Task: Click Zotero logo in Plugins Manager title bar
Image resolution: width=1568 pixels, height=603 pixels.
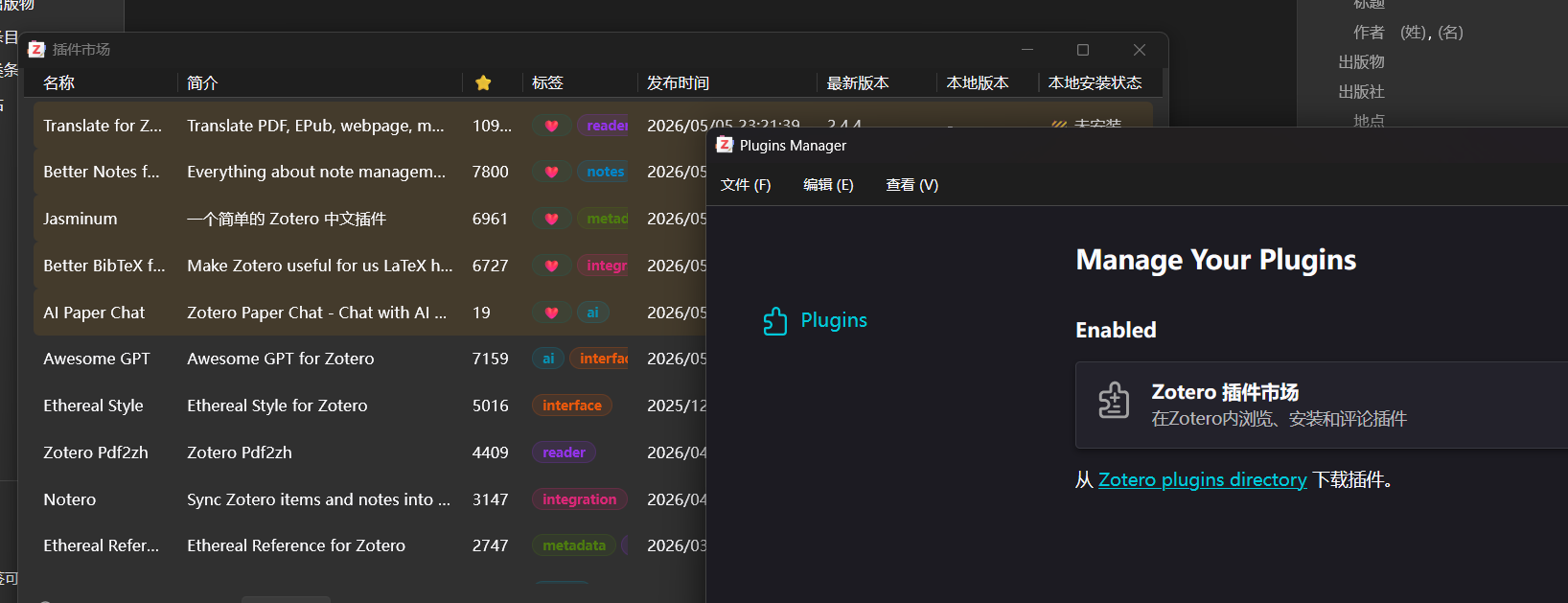Action: 725,145
